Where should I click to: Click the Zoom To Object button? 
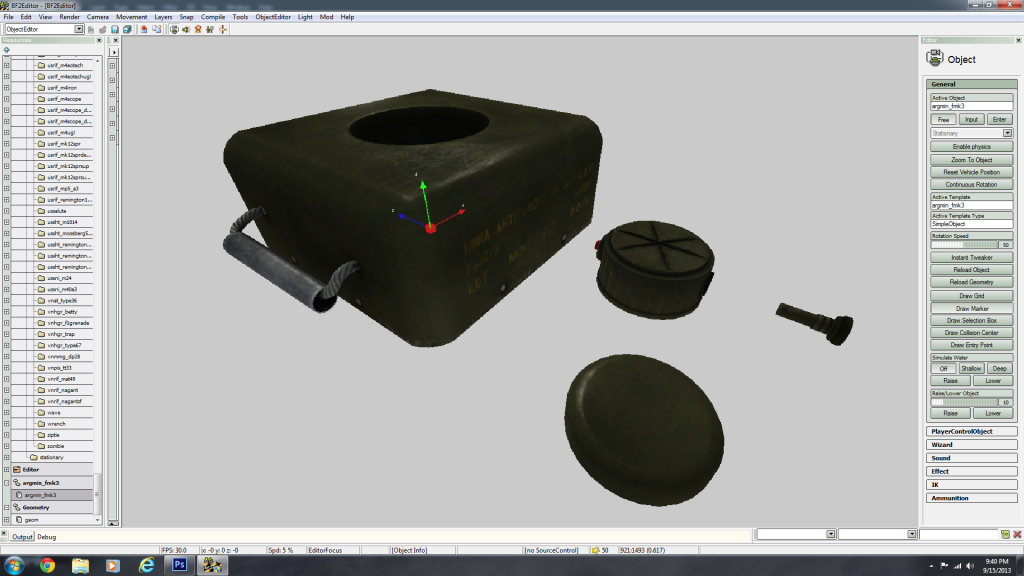pyautogui.click(x=971, y=160)
